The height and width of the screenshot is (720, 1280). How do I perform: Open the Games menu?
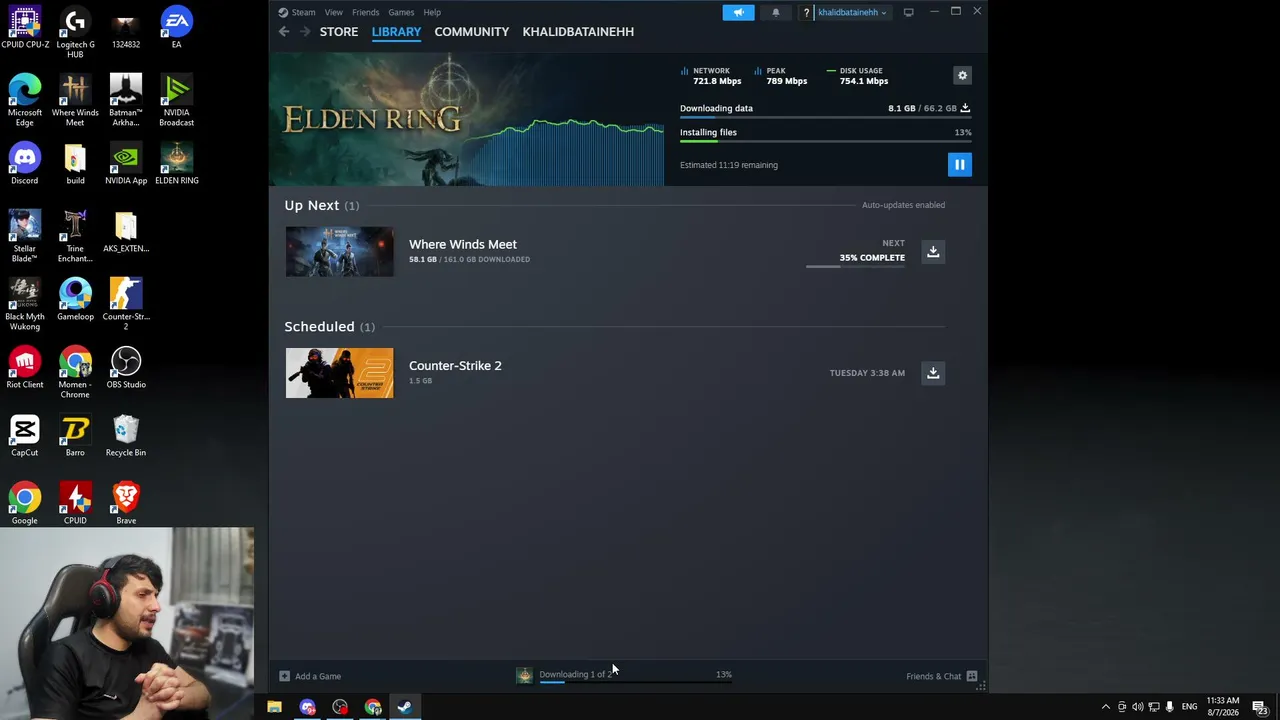tap(401, 13)
